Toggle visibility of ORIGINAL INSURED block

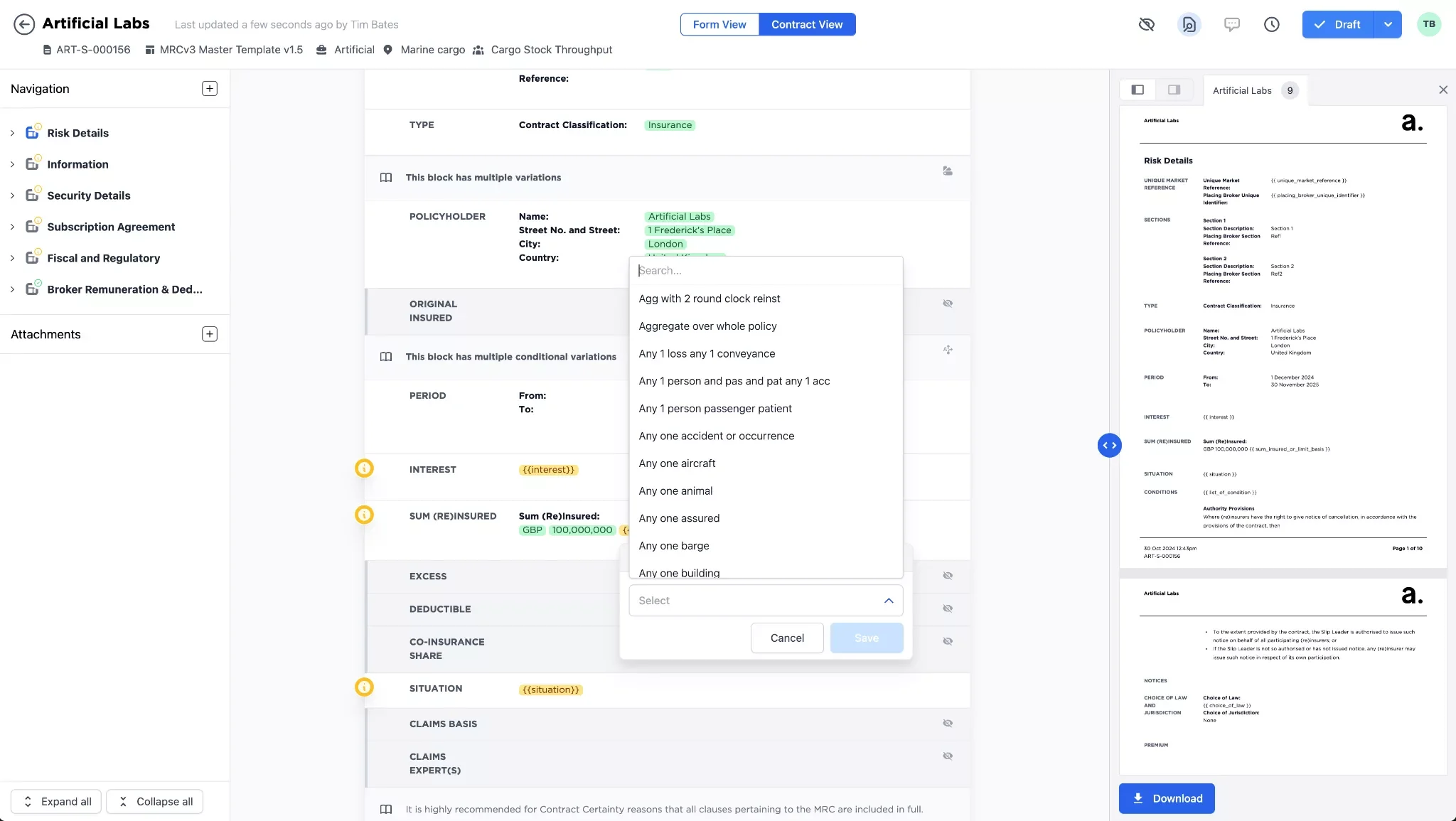click(948, 304)
